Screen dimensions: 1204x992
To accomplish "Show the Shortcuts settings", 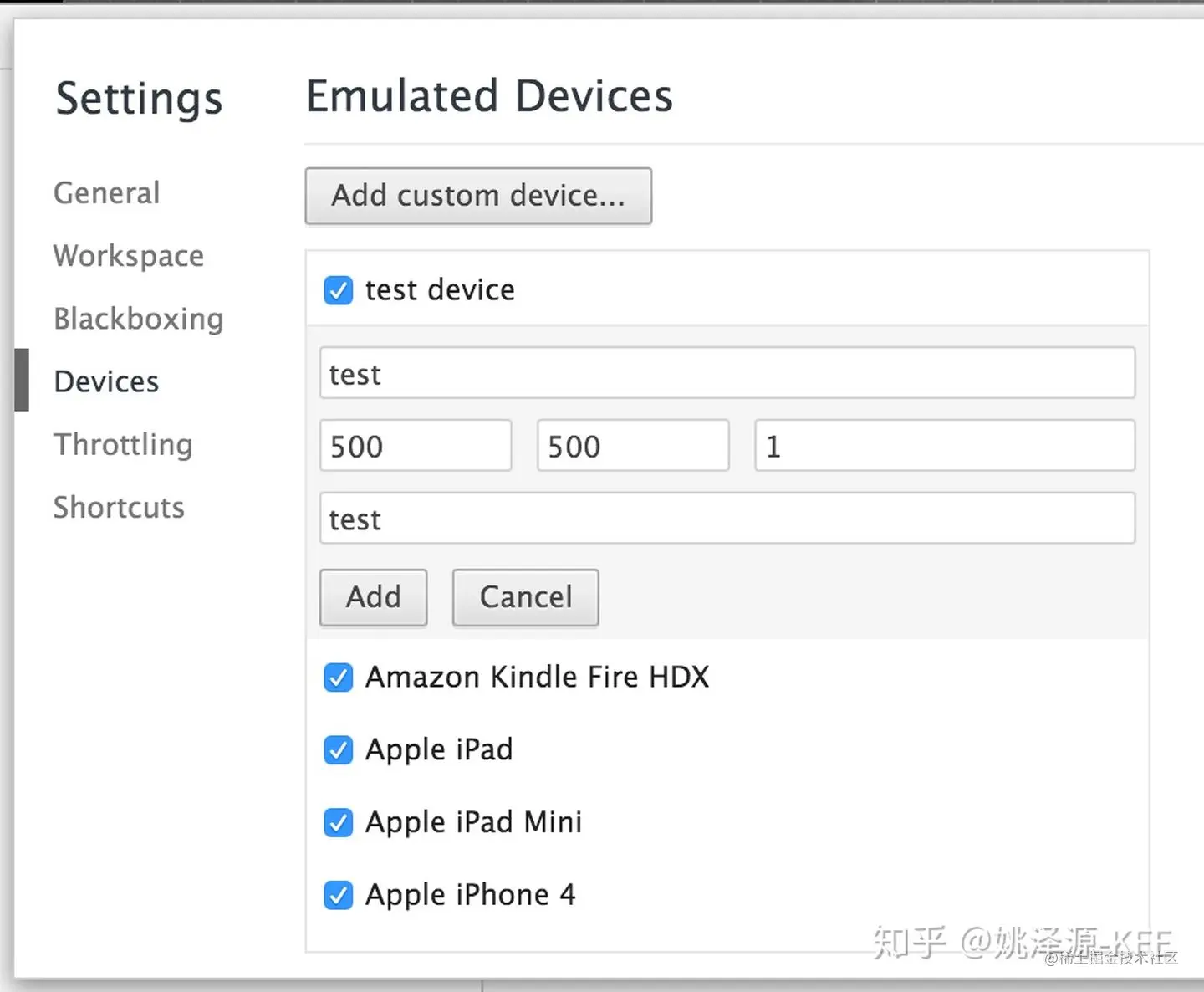I will (x=119, y=507).
